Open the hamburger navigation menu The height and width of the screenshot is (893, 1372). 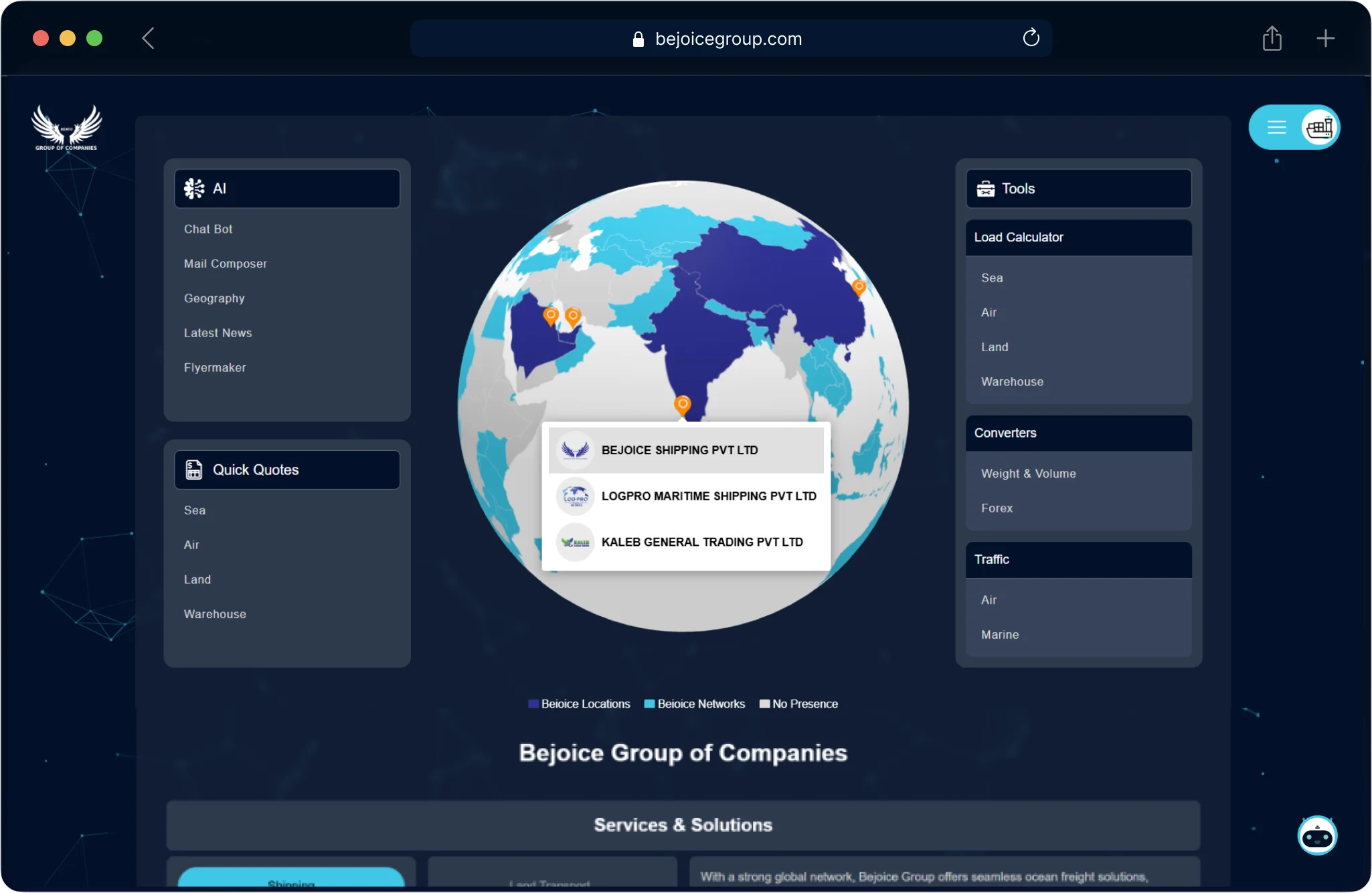1277,126
